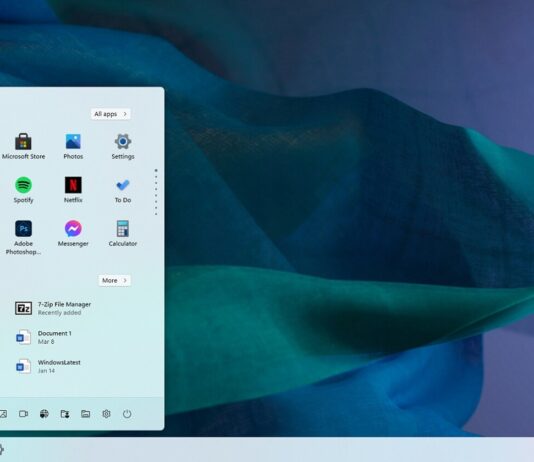This screenshot has height=462, width=534.
Task: Open the Document 1 file
Action: pos(44,337)
